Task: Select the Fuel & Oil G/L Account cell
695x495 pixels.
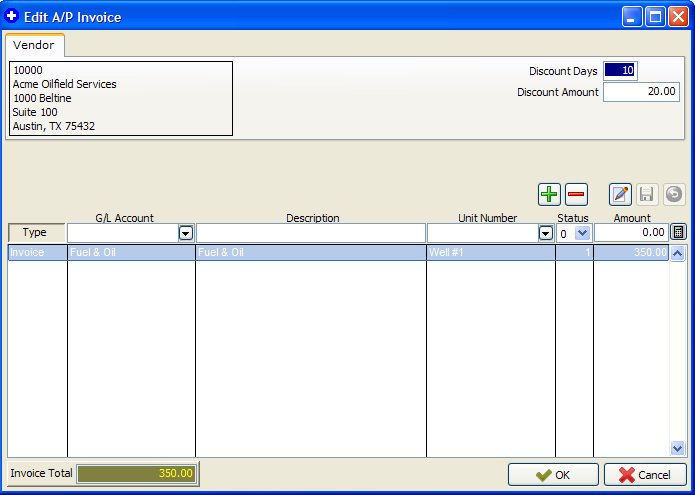Action: tap(131, 253)
